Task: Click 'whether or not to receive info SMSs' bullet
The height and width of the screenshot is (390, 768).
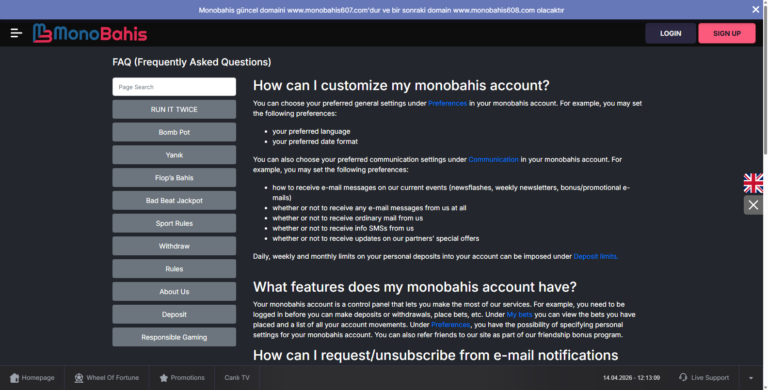Action: (343, 228)
